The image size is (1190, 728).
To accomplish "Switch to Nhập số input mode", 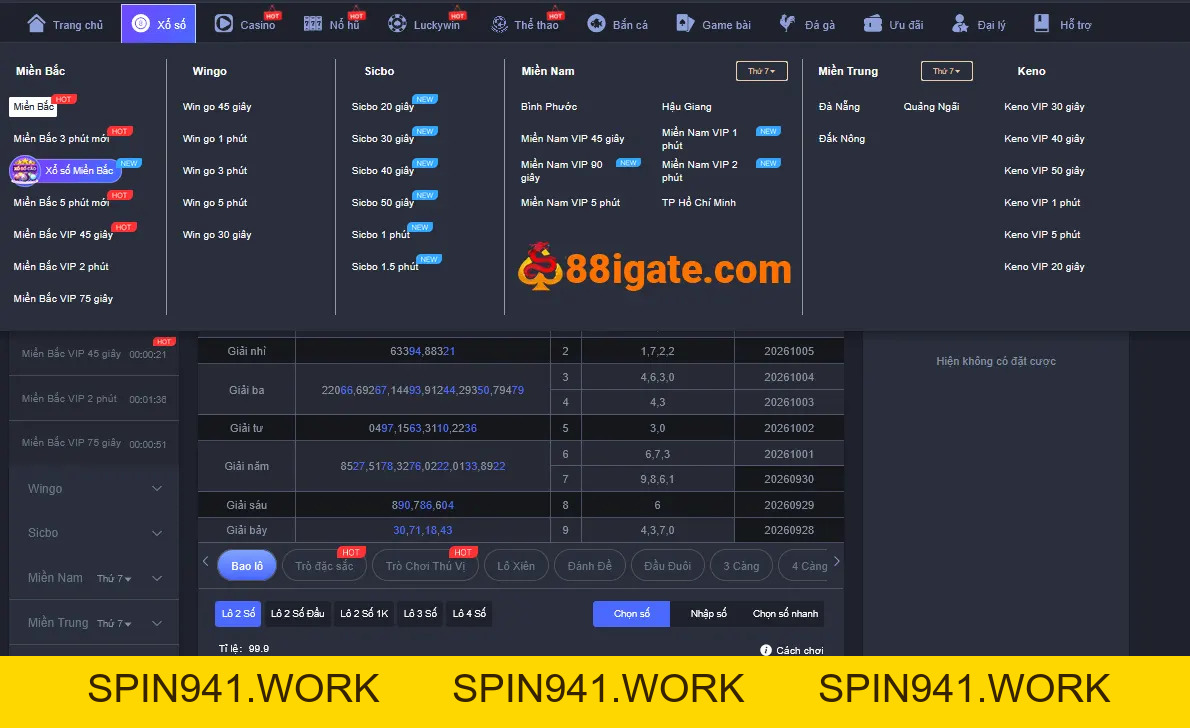I will pyautogui.click(x=708, y=613).
